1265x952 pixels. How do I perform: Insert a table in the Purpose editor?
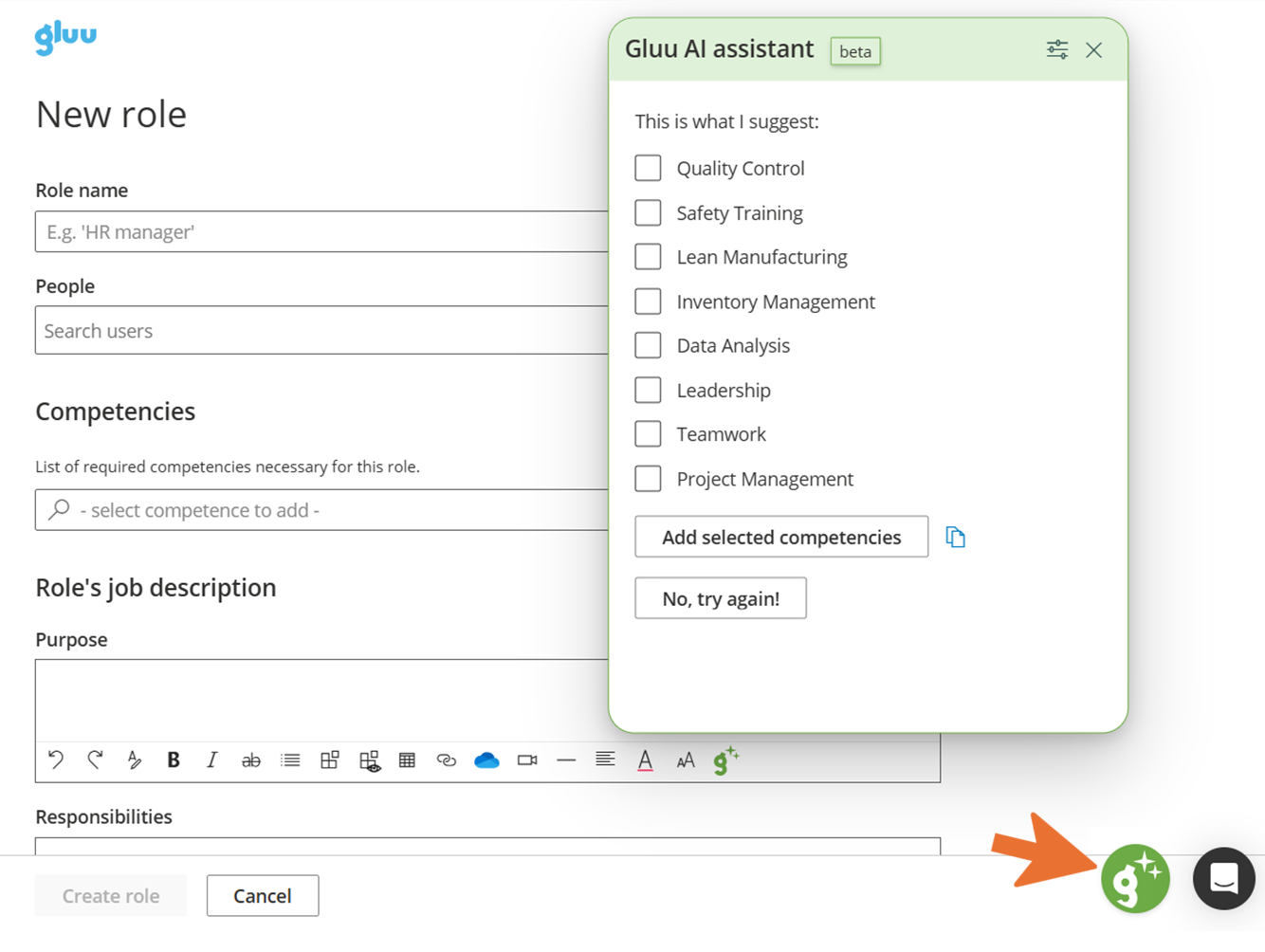pos(407,760)
